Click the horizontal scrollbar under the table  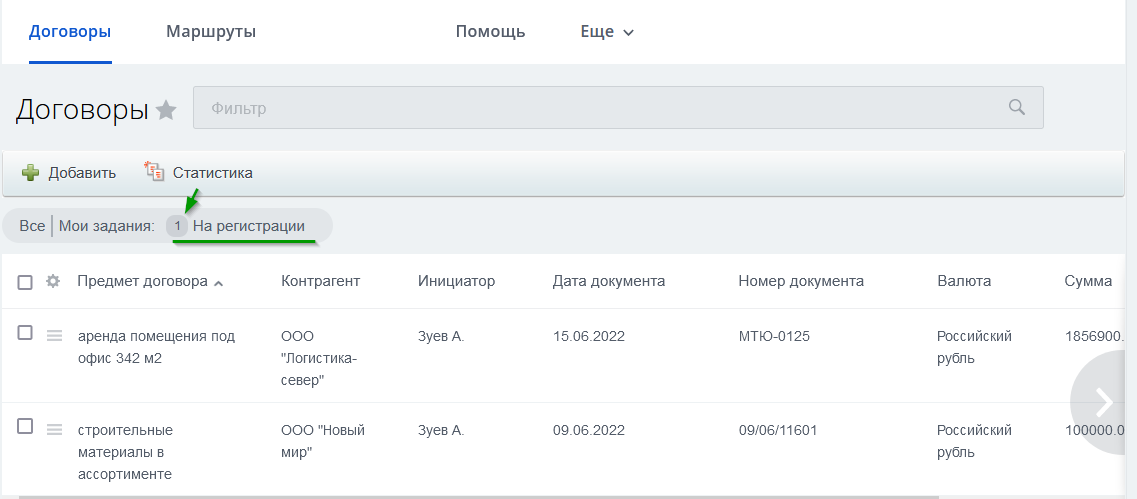480,495
